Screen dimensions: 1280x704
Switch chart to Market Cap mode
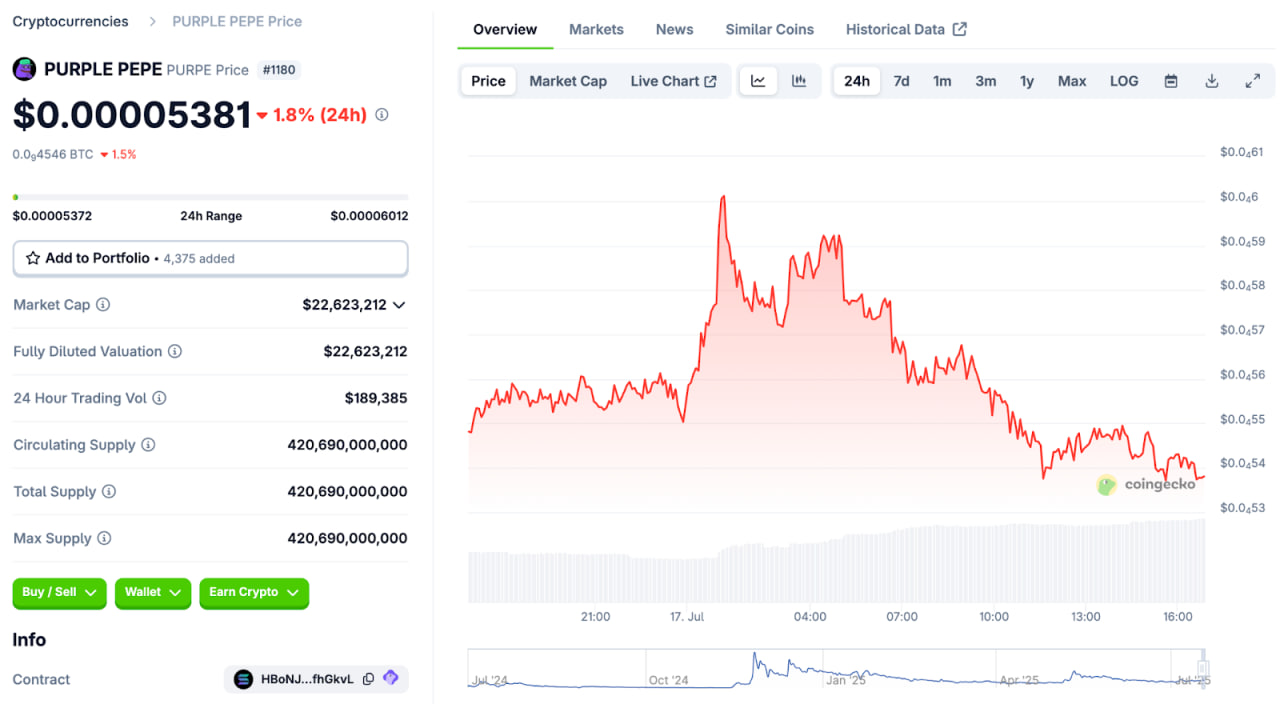568,81
